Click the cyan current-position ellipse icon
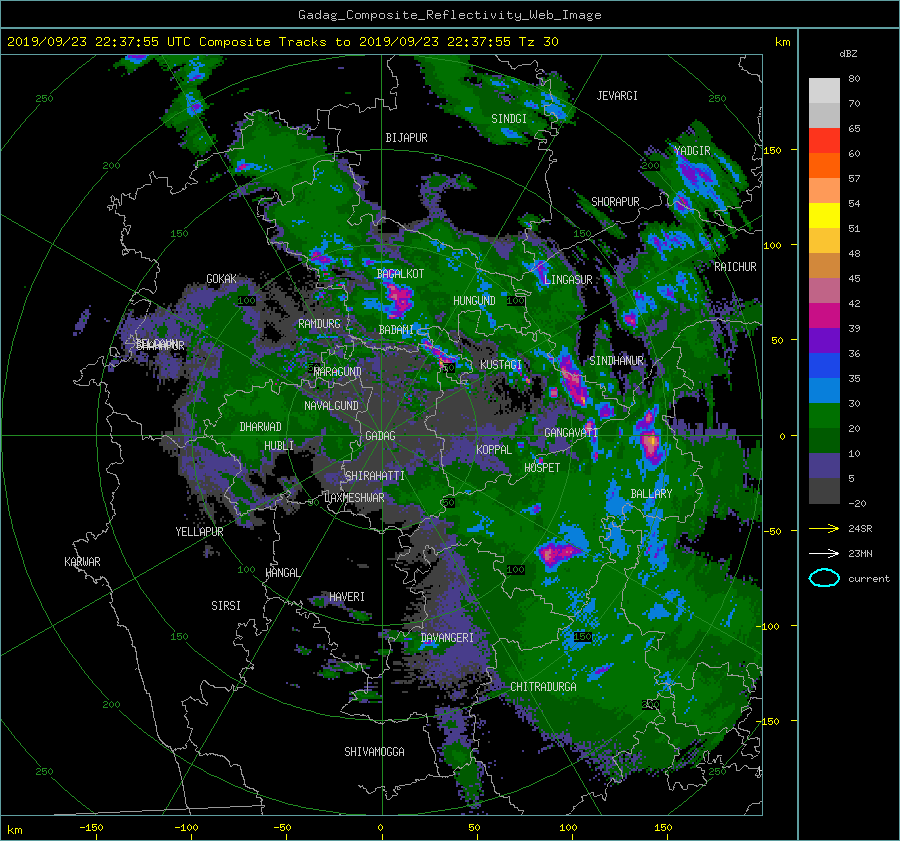 click(824, 578)
